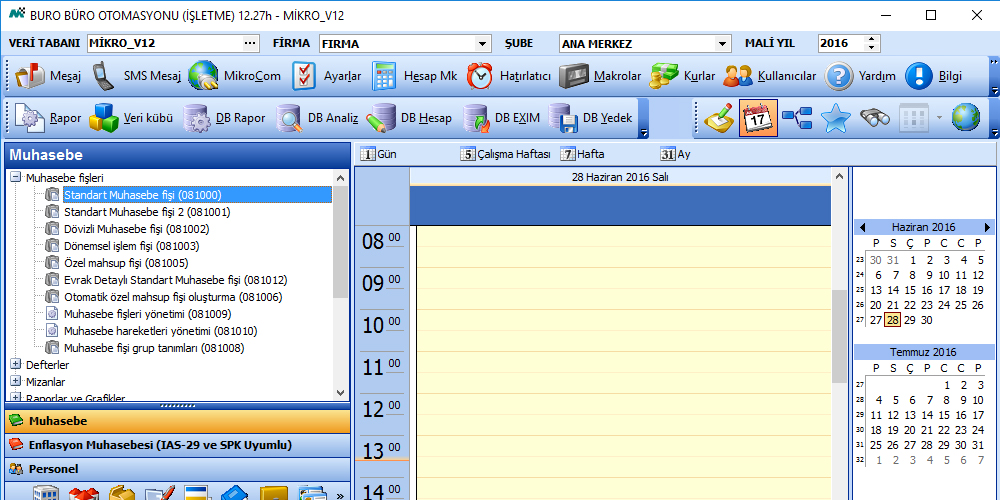Click the blue book icon in bottom strip
The image size is (1000, 500).
234,494
